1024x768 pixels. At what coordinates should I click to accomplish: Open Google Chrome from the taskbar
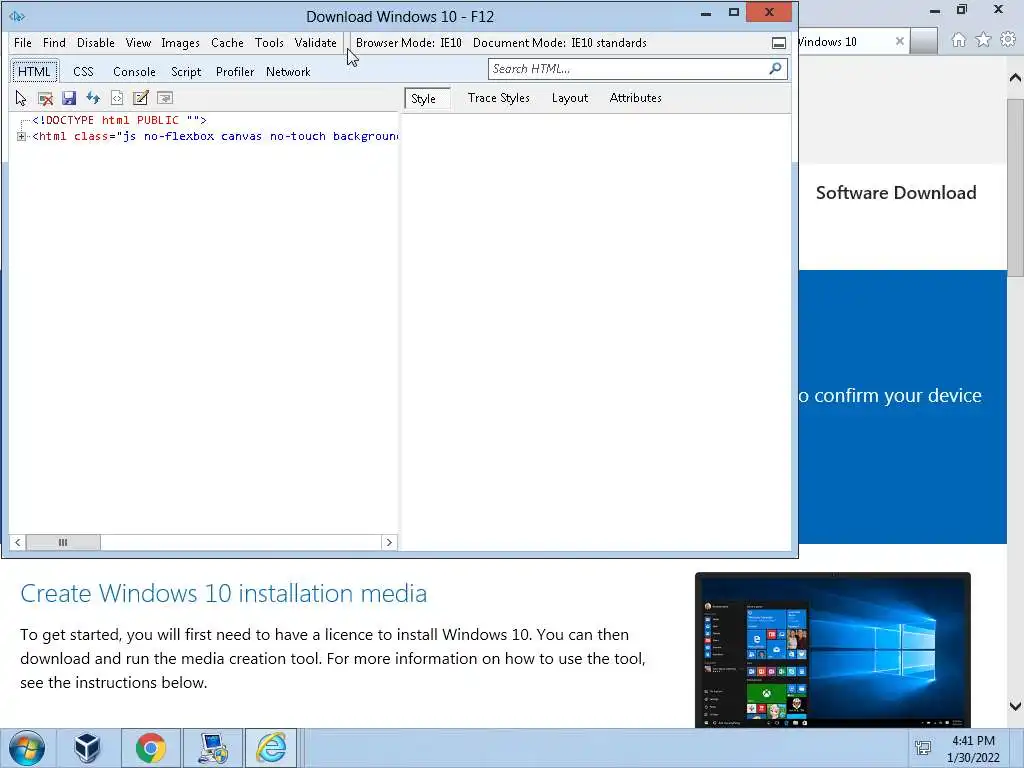[x=150, y=748]
